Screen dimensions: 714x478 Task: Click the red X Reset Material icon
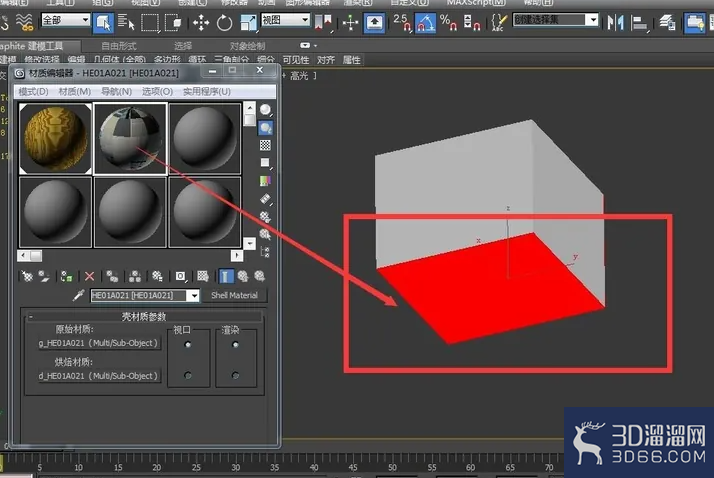point(89,276)
